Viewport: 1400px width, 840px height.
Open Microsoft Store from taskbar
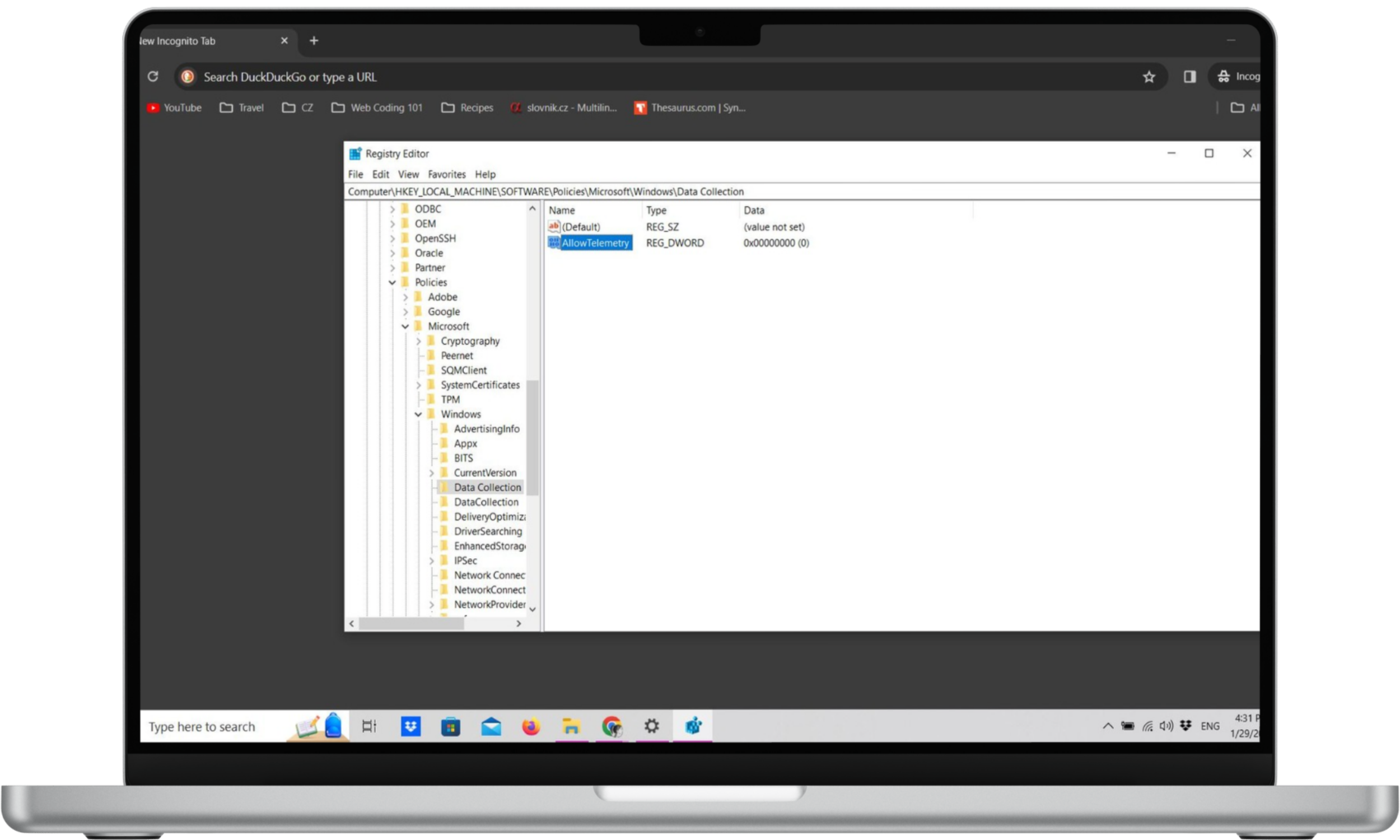click(450, 726)
